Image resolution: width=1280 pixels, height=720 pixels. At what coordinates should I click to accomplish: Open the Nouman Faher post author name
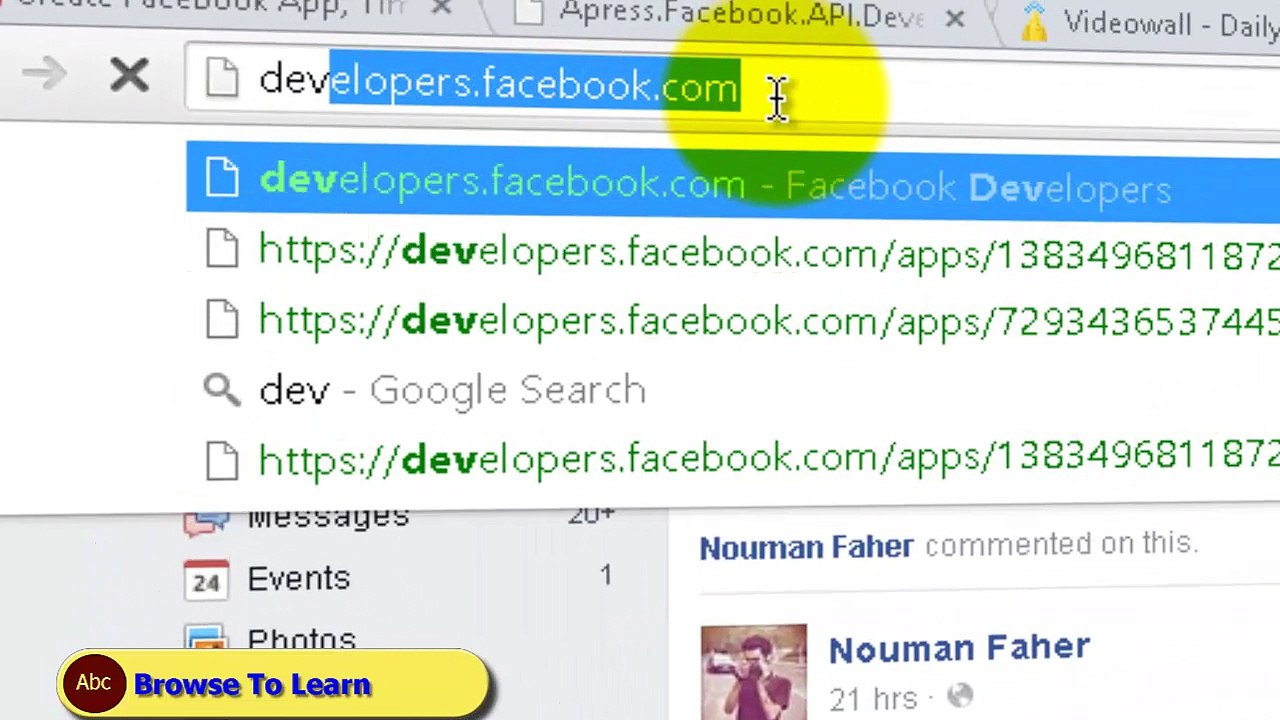click(x=958, y=648)
